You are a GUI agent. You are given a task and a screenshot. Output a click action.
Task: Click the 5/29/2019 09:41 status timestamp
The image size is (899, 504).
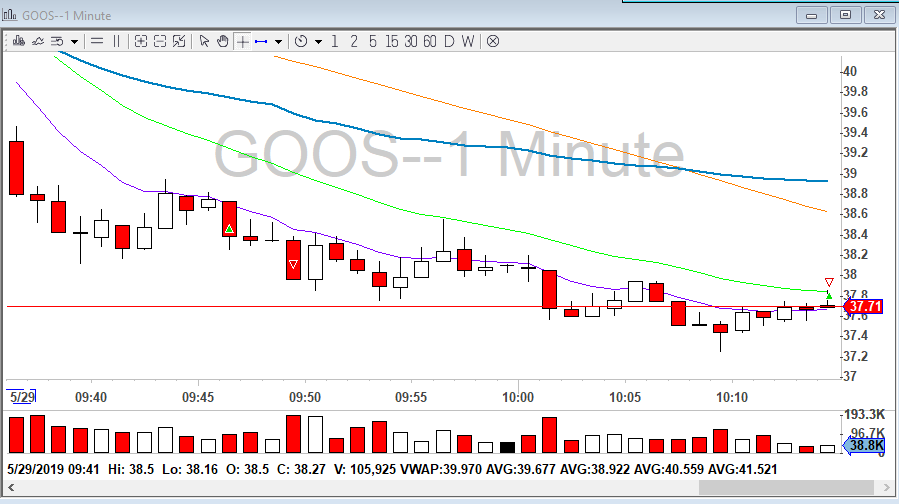[x=53, y=469]
